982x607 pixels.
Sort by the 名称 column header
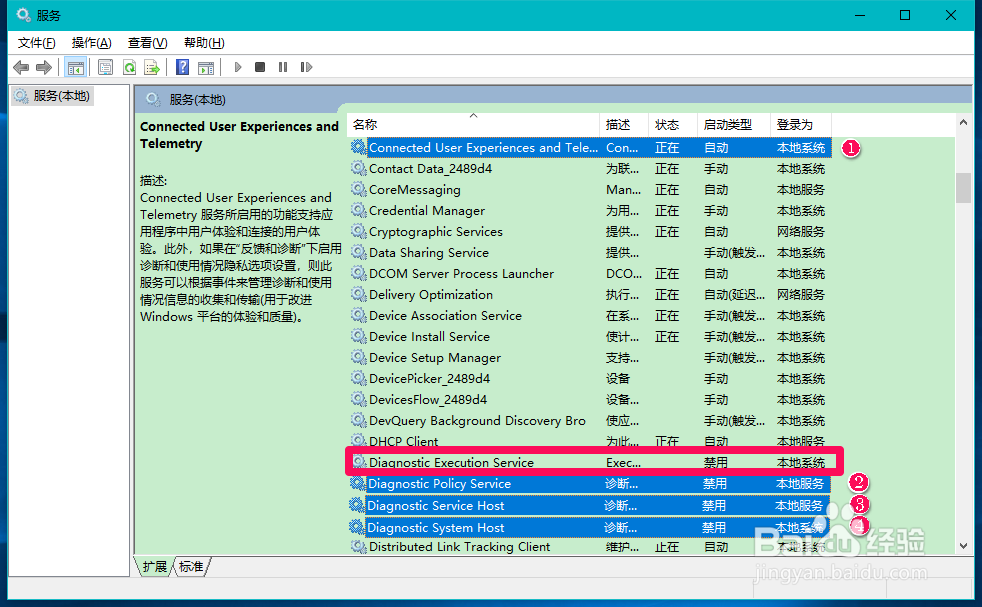pos(473,125)
